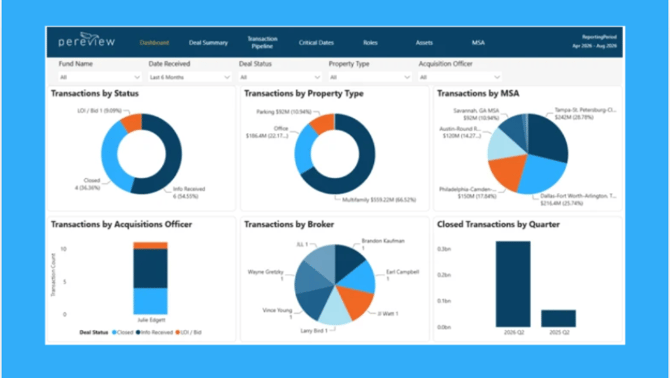Click the Pereview logo
The height and width of the screenshot is (378, 670).
pyautogui.click(x=86, y=40)
